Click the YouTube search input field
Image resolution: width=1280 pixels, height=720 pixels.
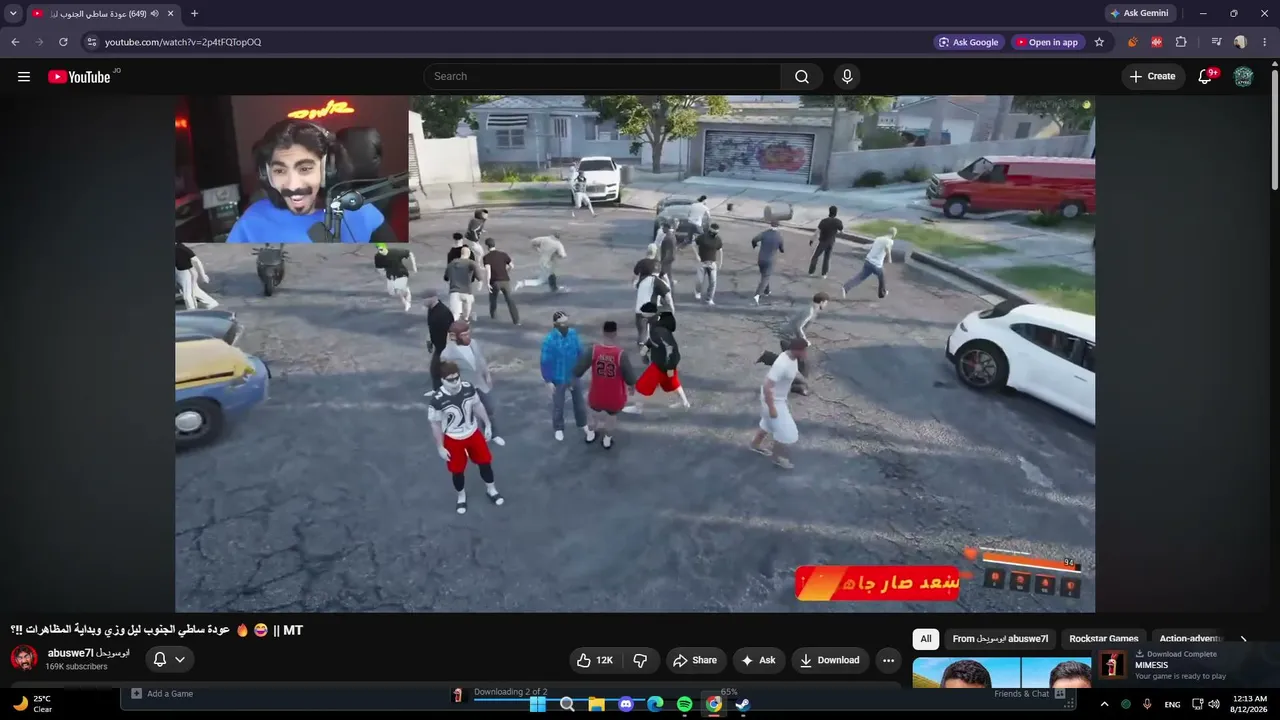tap(603, 76)
